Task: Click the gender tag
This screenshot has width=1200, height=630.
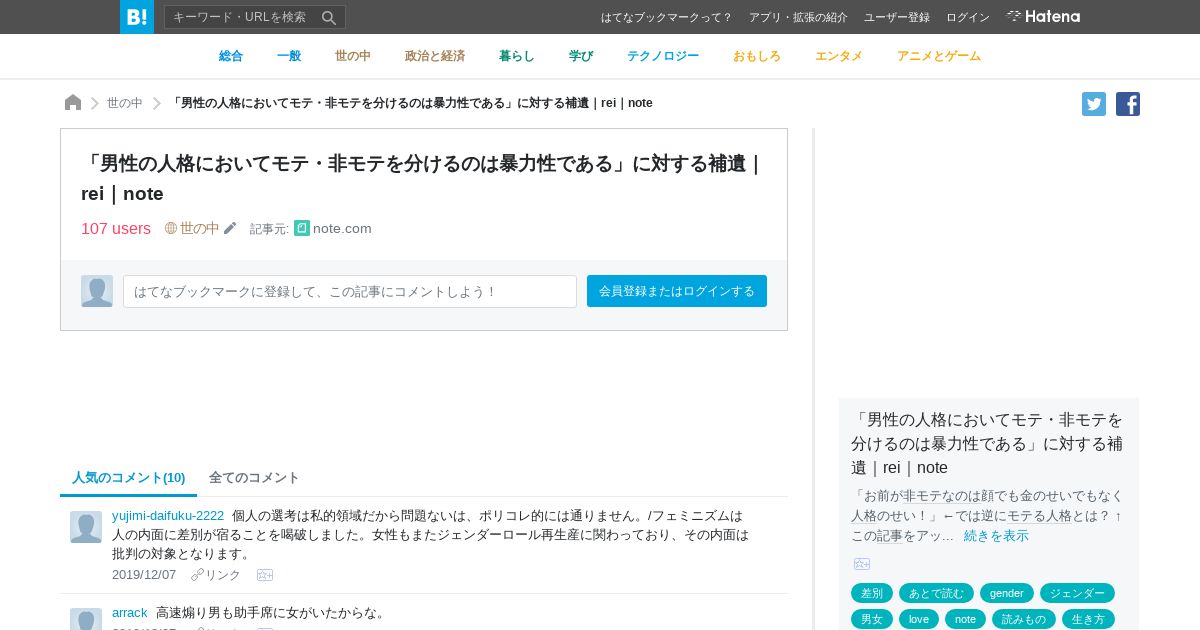Action: [x=1007, y=593]
